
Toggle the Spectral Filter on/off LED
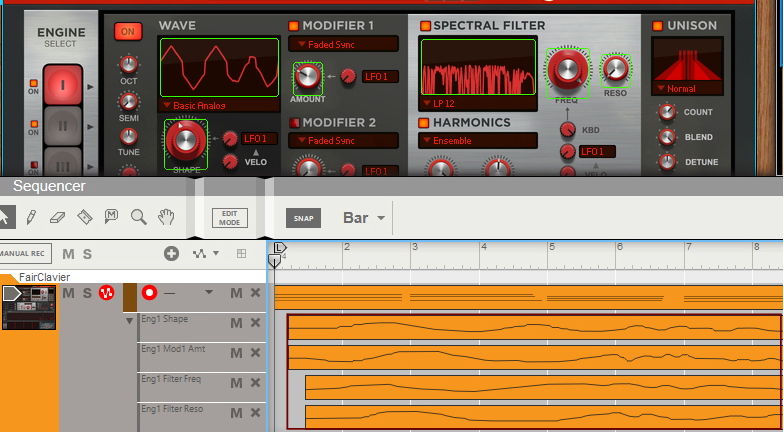pyautogui.click(x=424, y=25)
